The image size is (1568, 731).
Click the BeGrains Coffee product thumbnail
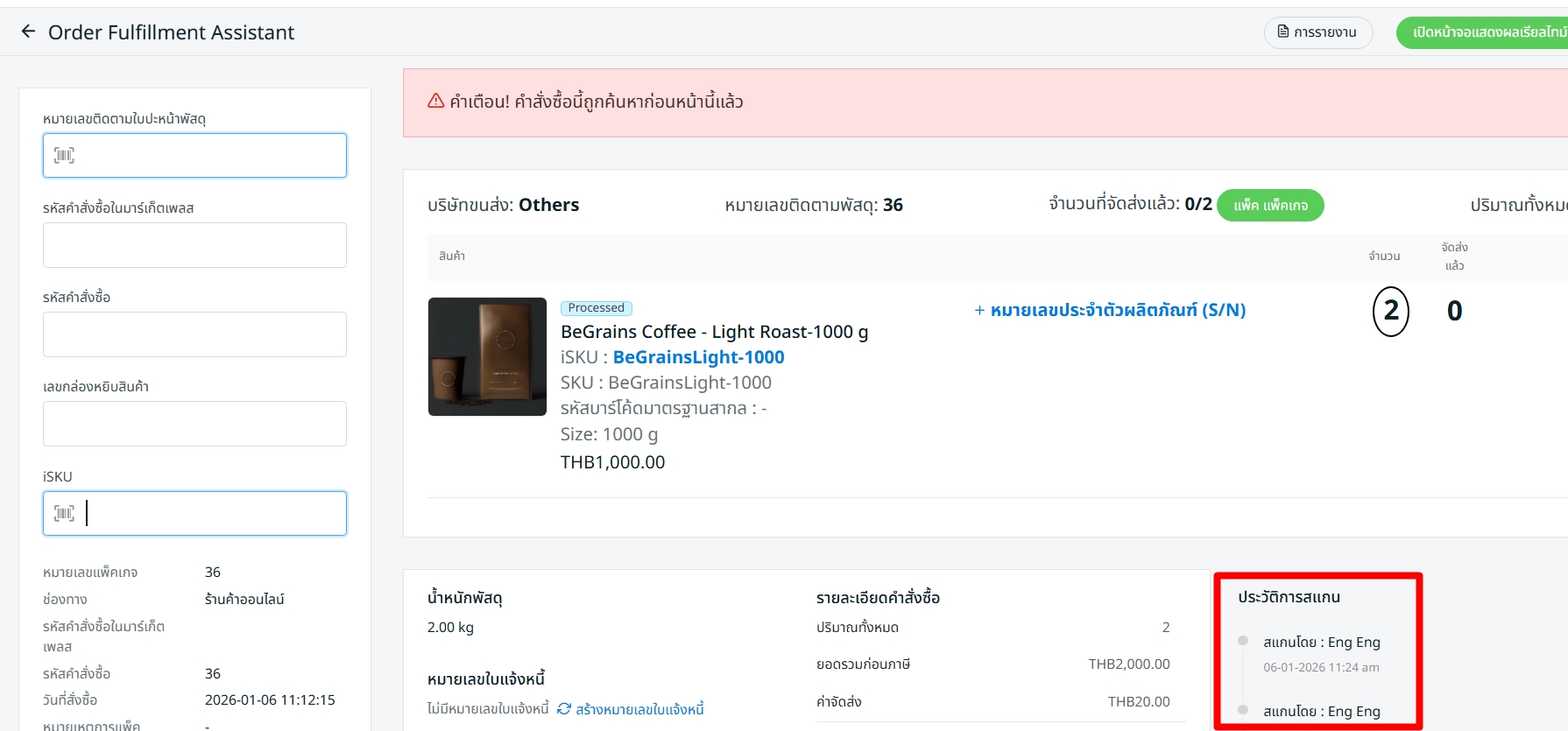click(x=487, y=356)
